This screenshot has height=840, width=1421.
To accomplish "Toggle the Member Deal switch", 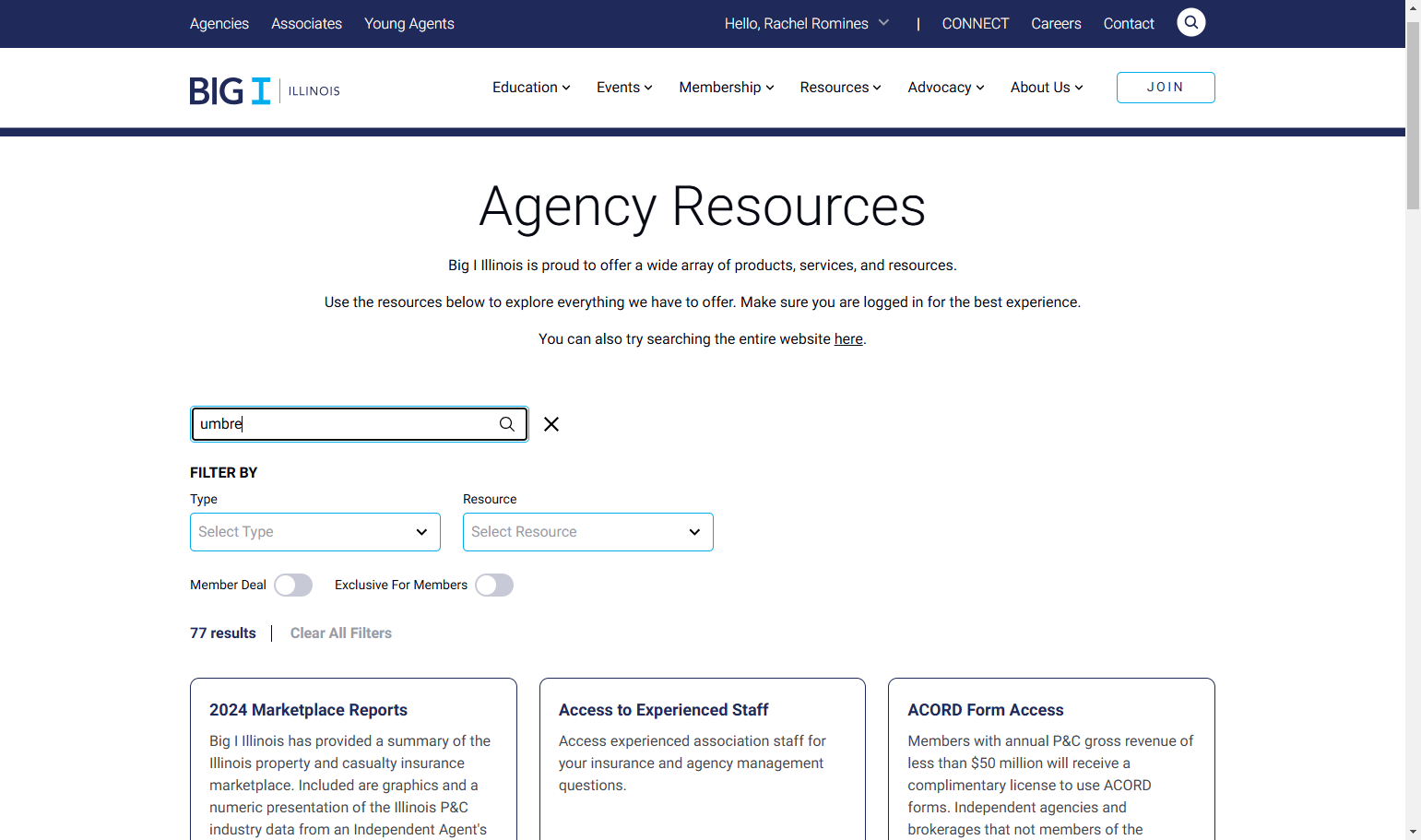I will coord(293,586).
